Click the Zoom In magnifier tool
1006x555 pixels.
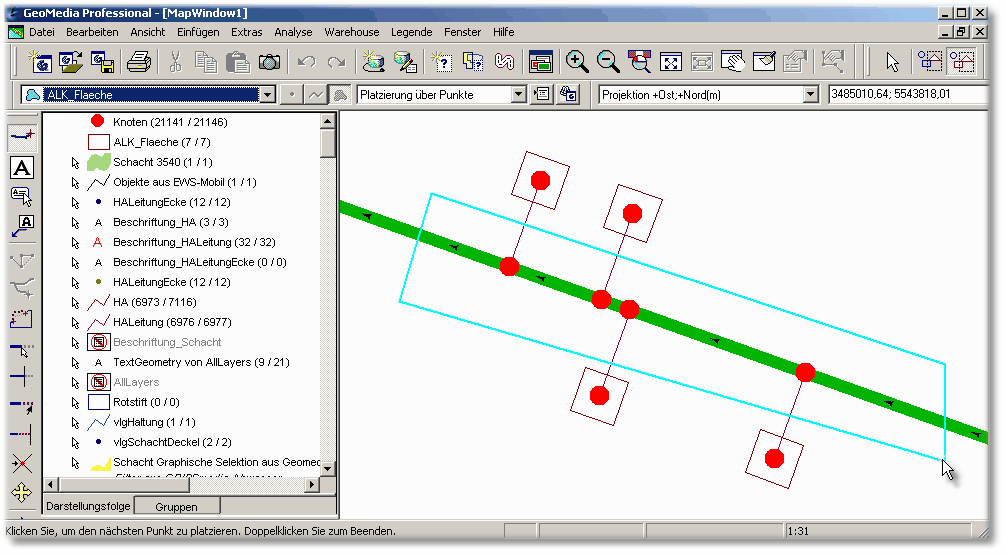(577, 62)
